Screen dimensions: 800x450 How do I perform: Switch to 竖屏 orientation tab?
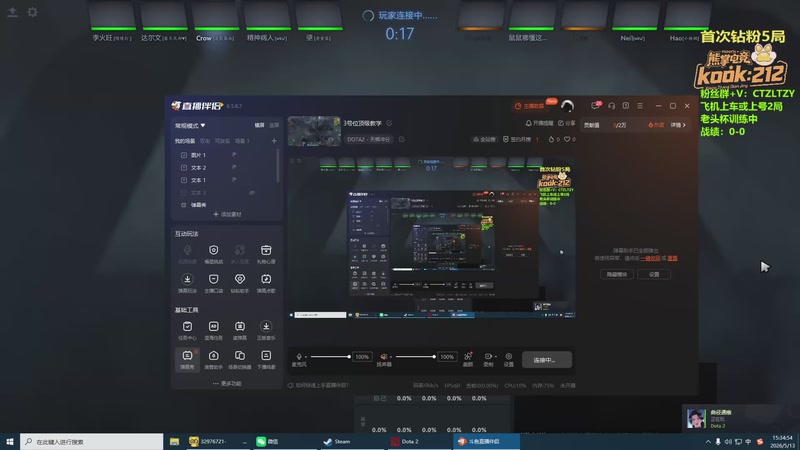(274, 125)
